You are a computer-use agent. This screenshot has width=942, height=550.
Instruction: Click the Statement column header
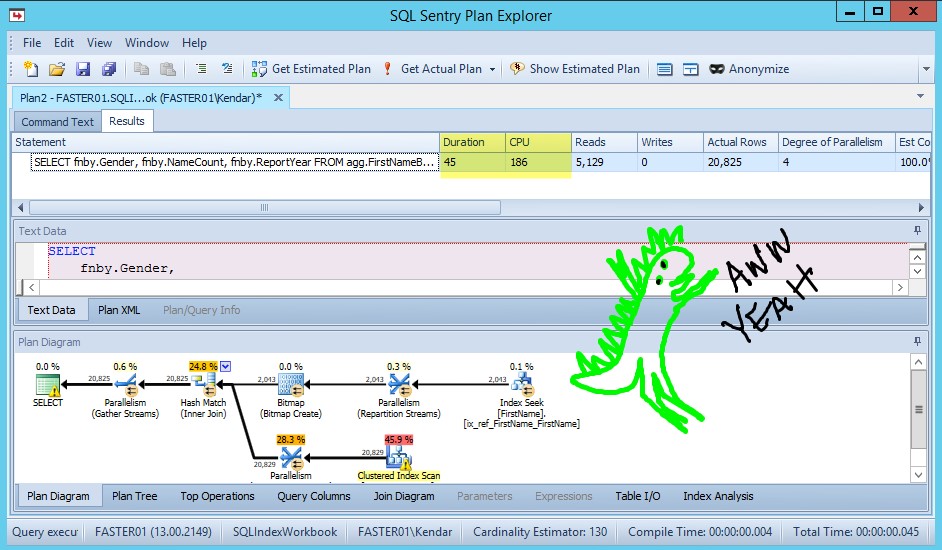click(x=226, y=142)
